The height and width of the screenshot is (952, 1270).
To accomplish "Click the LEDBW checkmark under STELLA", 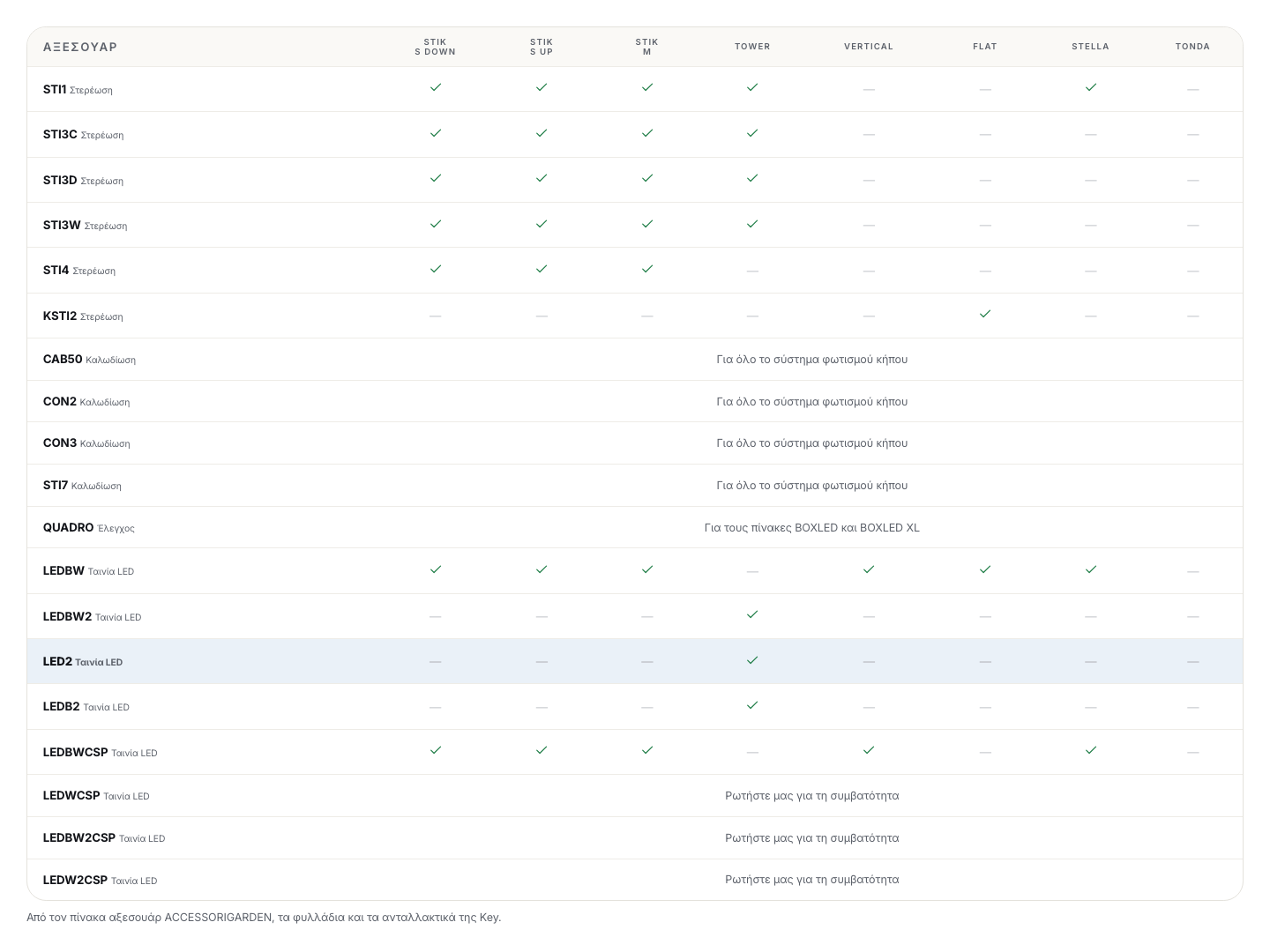I will [1091, 569].
